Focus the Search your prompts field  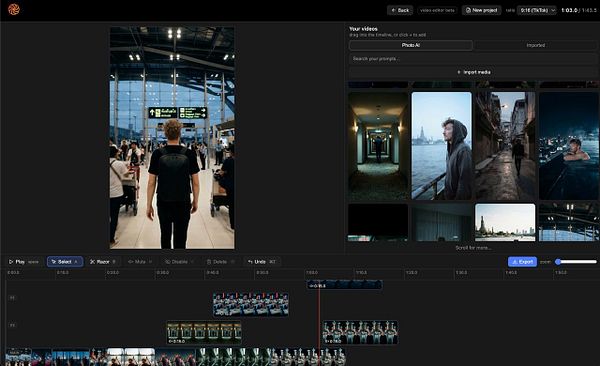click(473, 59)
